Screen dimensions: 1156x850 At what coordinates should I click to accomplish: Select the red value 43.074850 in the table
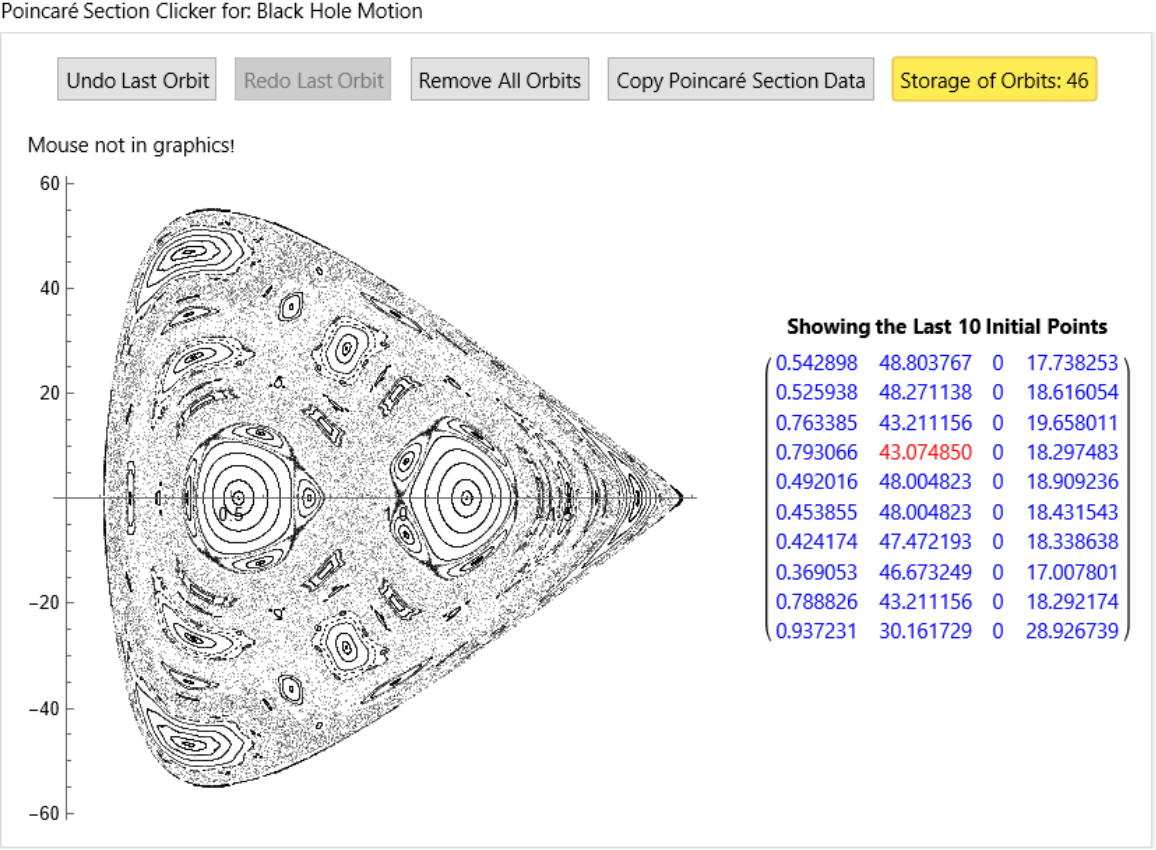pos(925,452)
